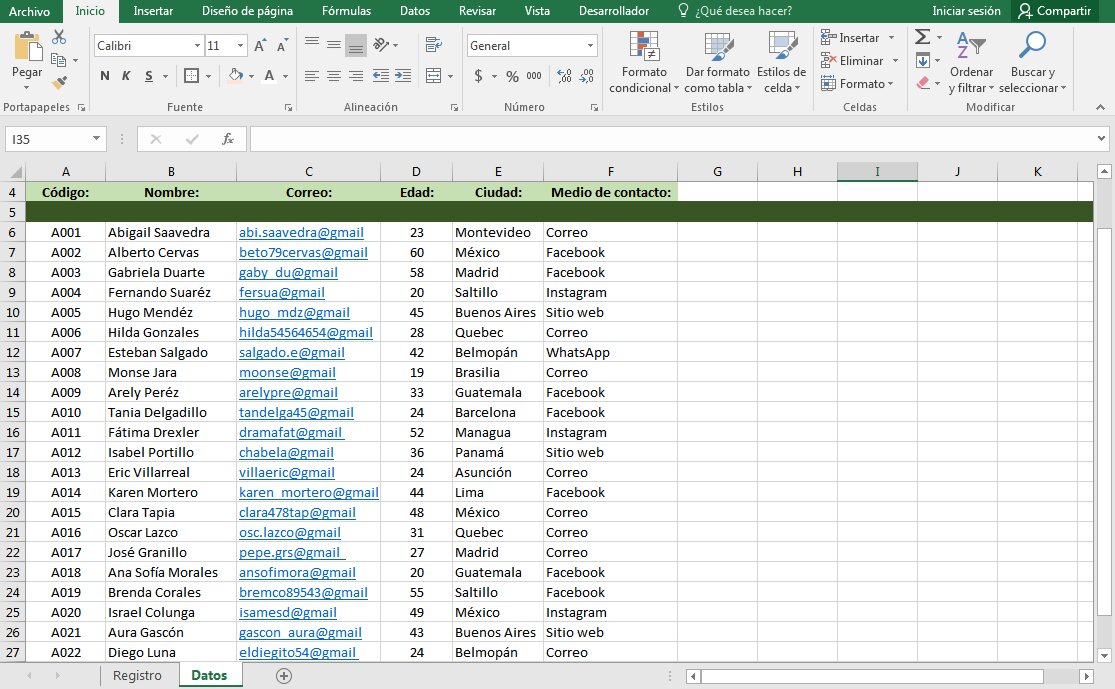
Task: Open Buscar y seleccionar dropdown
Action: (x=1033, y=63)
